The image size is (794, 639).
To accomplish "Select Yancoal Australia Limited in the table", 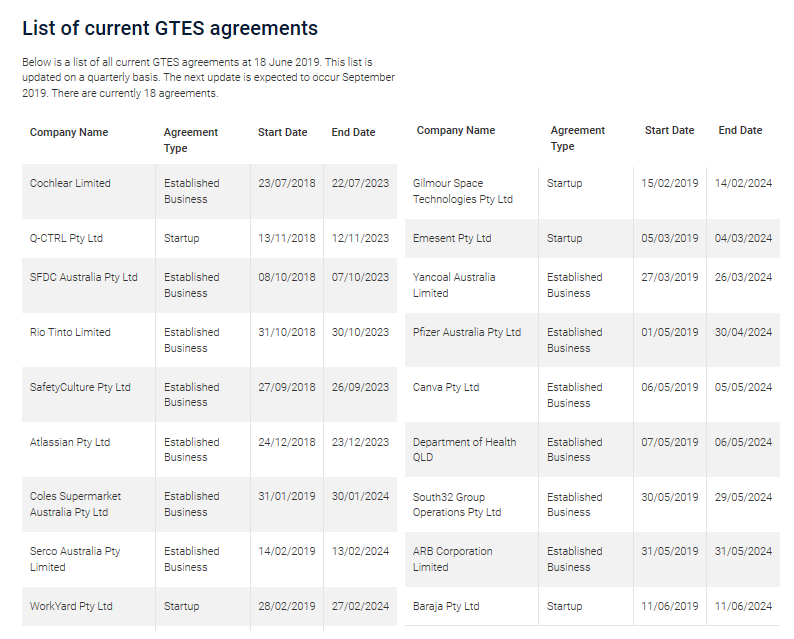I will [x=454, y=285].
